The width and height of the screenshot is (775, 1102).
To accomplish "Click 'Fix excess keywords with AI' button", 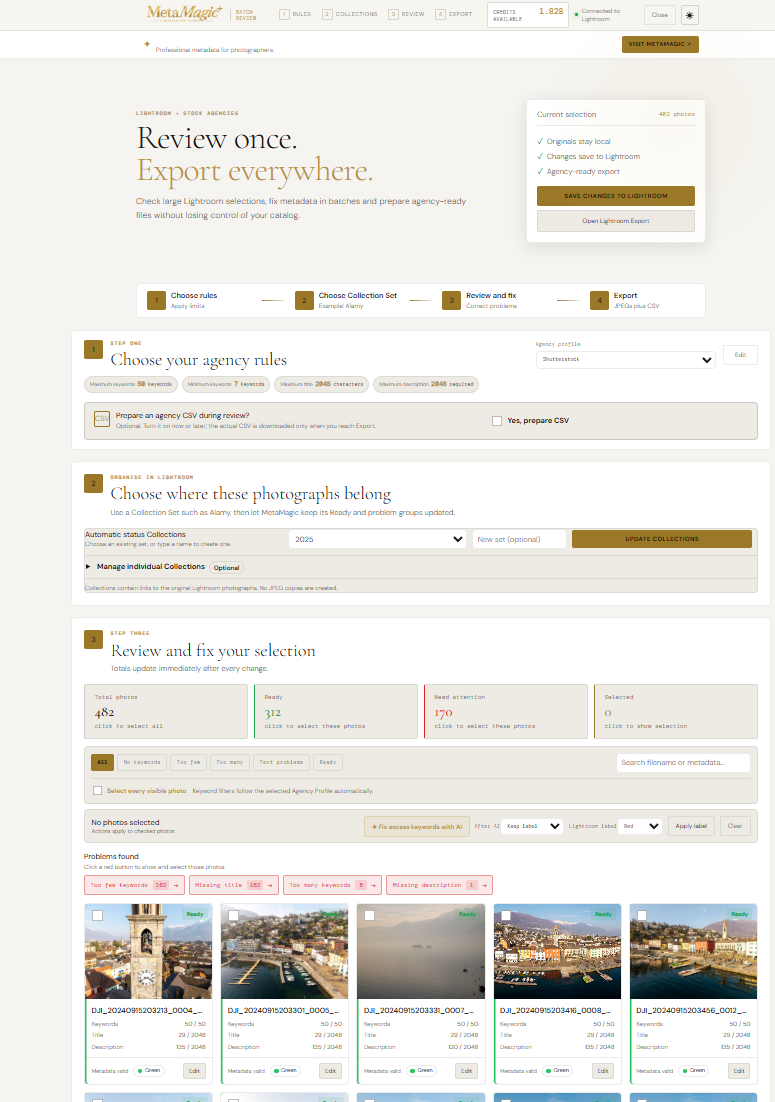I will tap(417, 826).
